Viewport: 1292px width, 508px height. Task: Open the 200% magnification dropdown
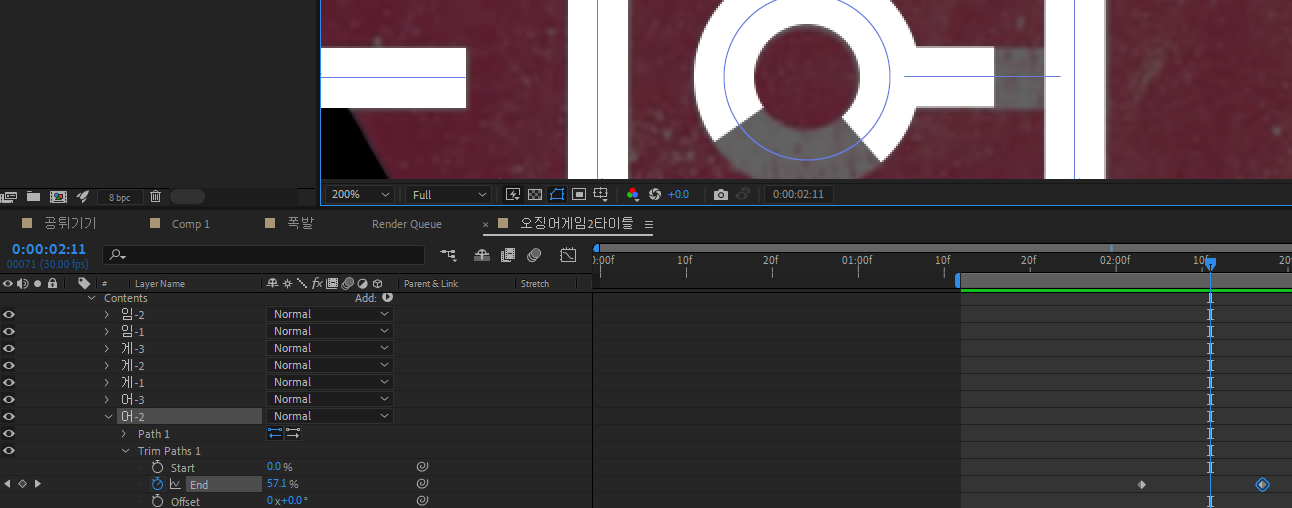click(360, 194)
